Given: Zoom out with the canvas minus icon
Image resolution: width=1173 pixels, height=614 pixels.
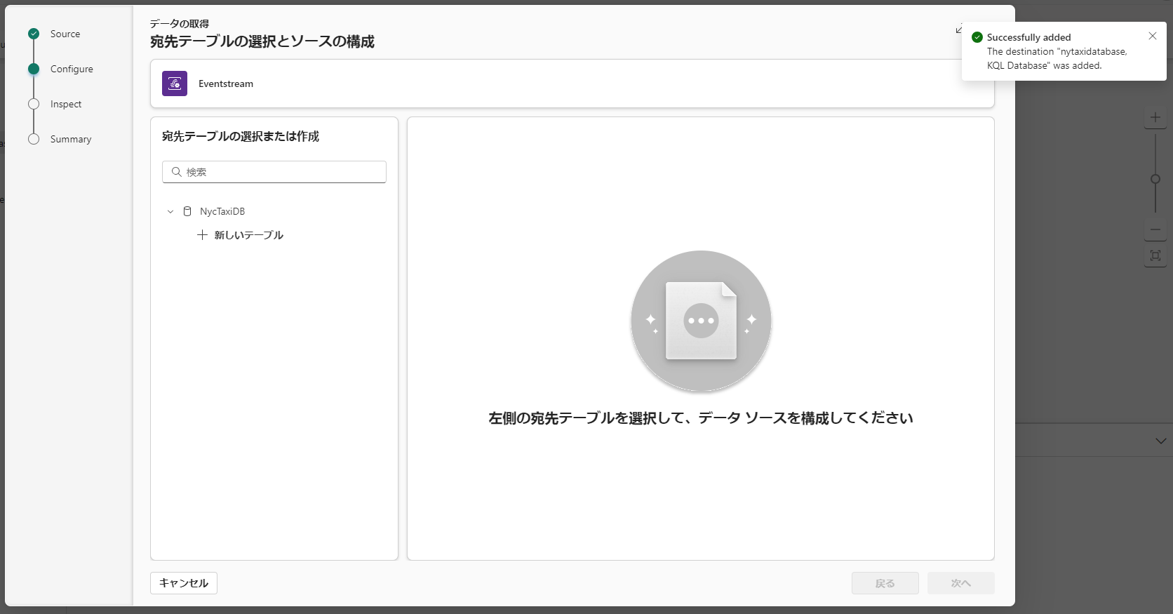Looking at the screenshot, I should pyautogui.click(x=1155, y=230).
